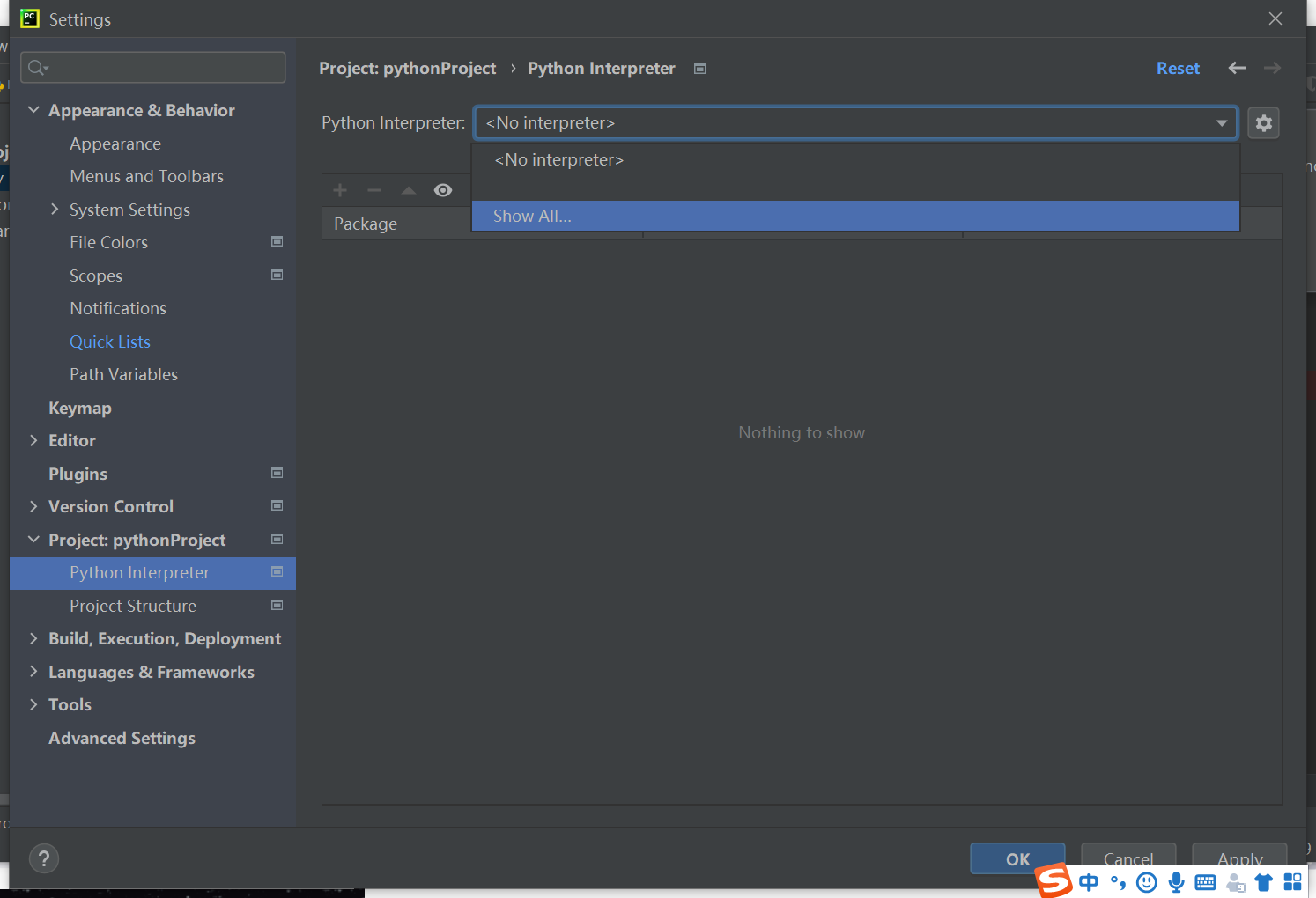1316x898 pixels.
Task: Open the Help question mark icon
Action: 44,858
